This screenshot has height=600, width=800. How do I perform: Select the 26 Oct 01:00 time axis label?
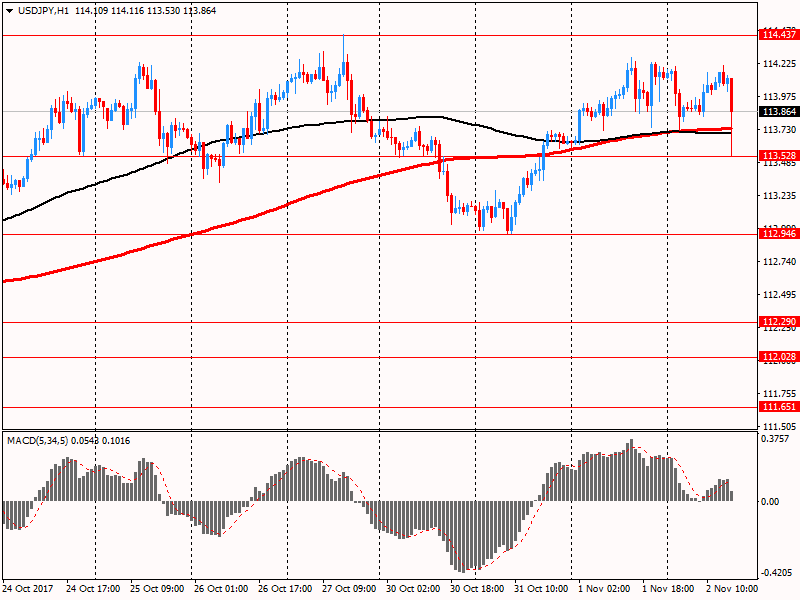221,589
